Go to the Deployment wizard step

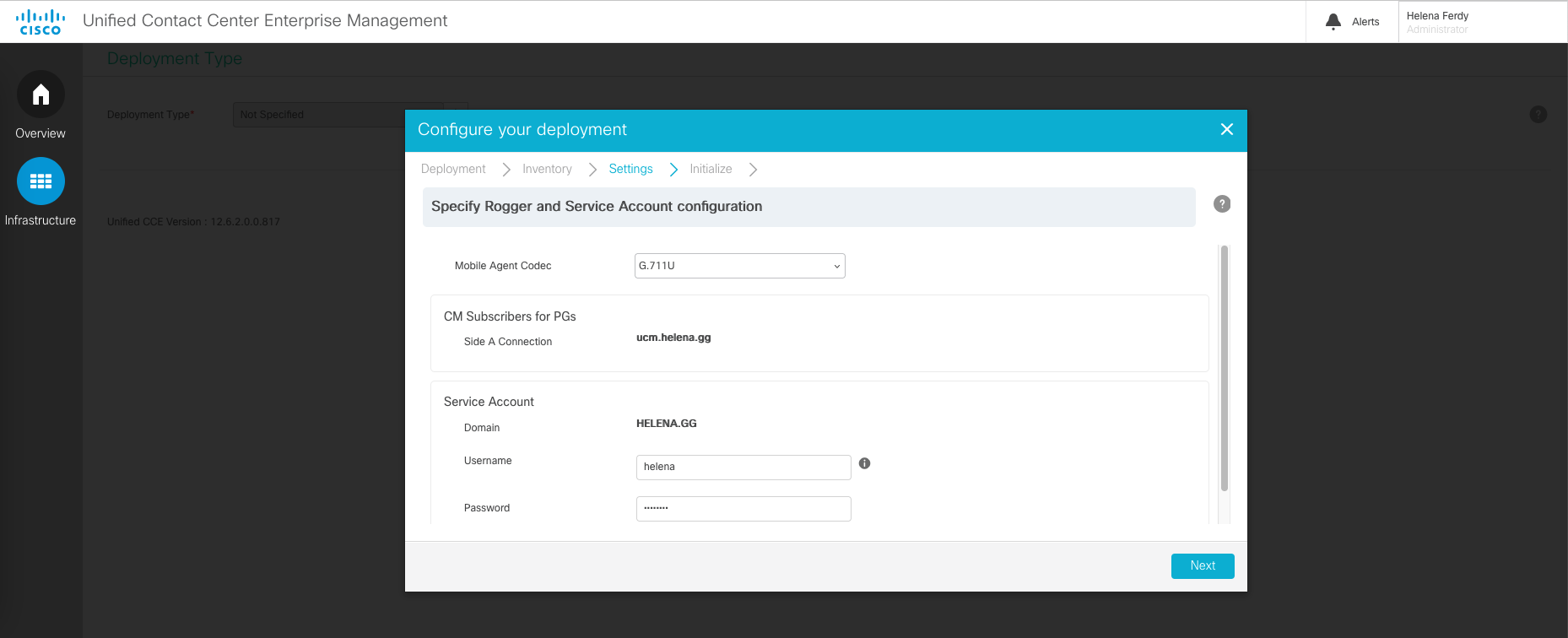click(x=453, y=169)
